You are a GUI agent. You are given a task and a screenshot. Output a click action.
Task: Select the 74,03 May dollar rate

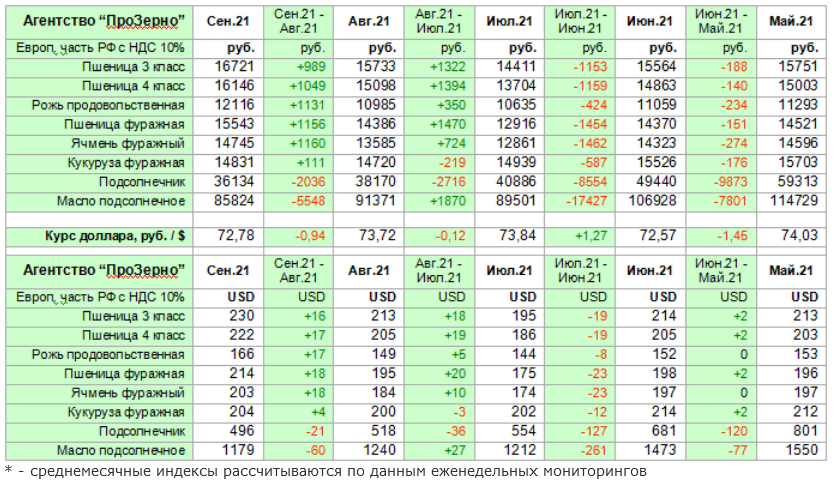click(791, 236)
